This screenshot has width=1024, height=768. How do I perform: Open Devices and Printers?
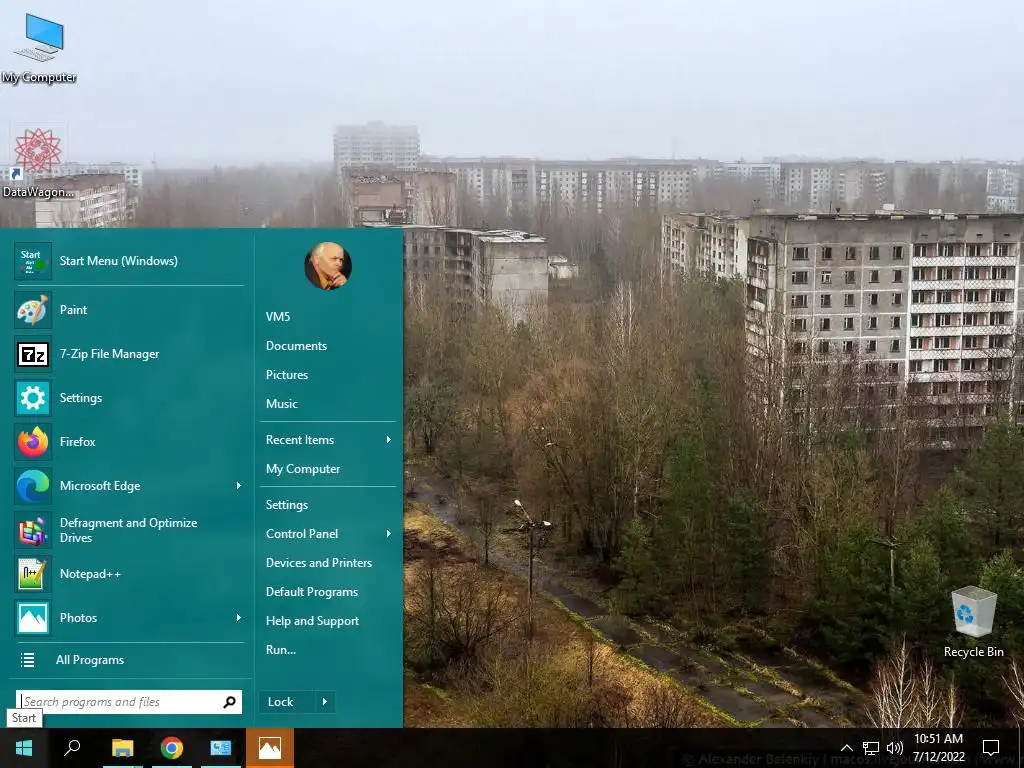coord(319,563)
